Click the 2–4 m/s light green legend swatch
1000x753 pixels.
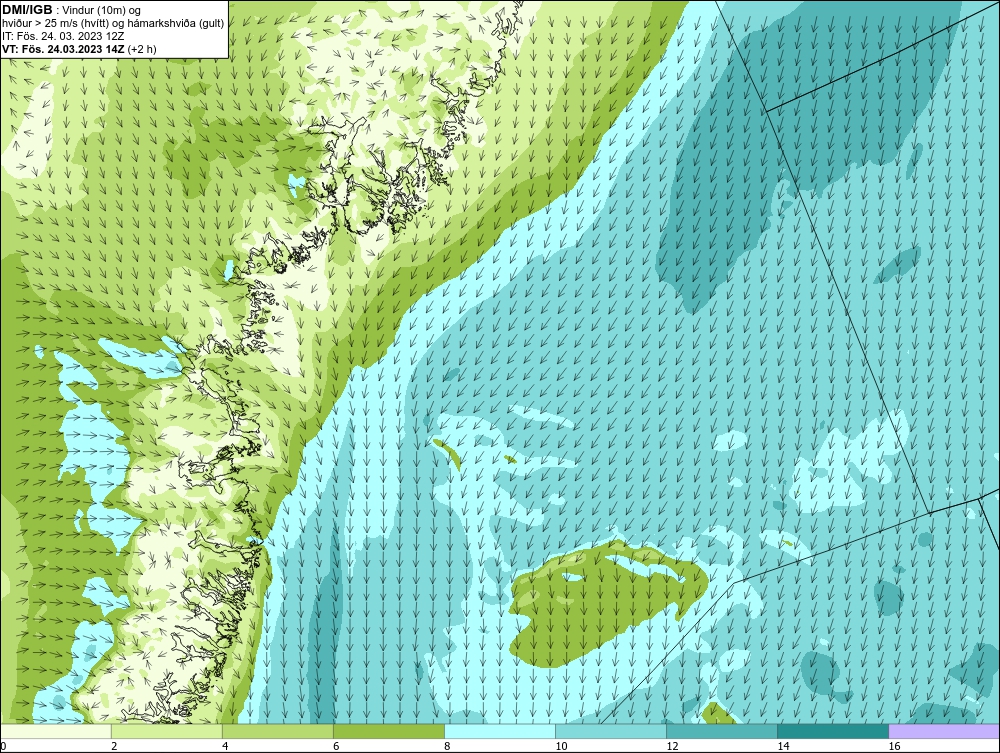[x=167, y=731]
